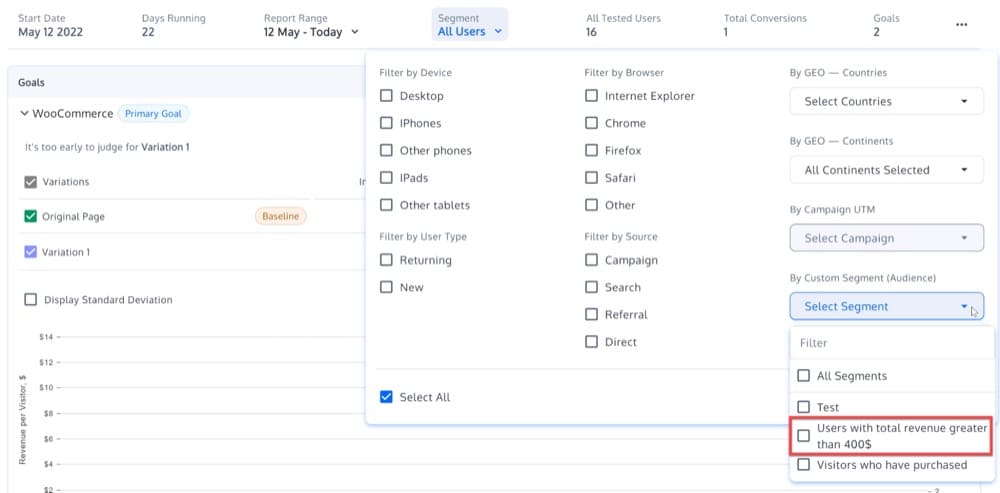Expand the Select Countries dropdown
1000x493 pixels.
click(x=886, y=101)
